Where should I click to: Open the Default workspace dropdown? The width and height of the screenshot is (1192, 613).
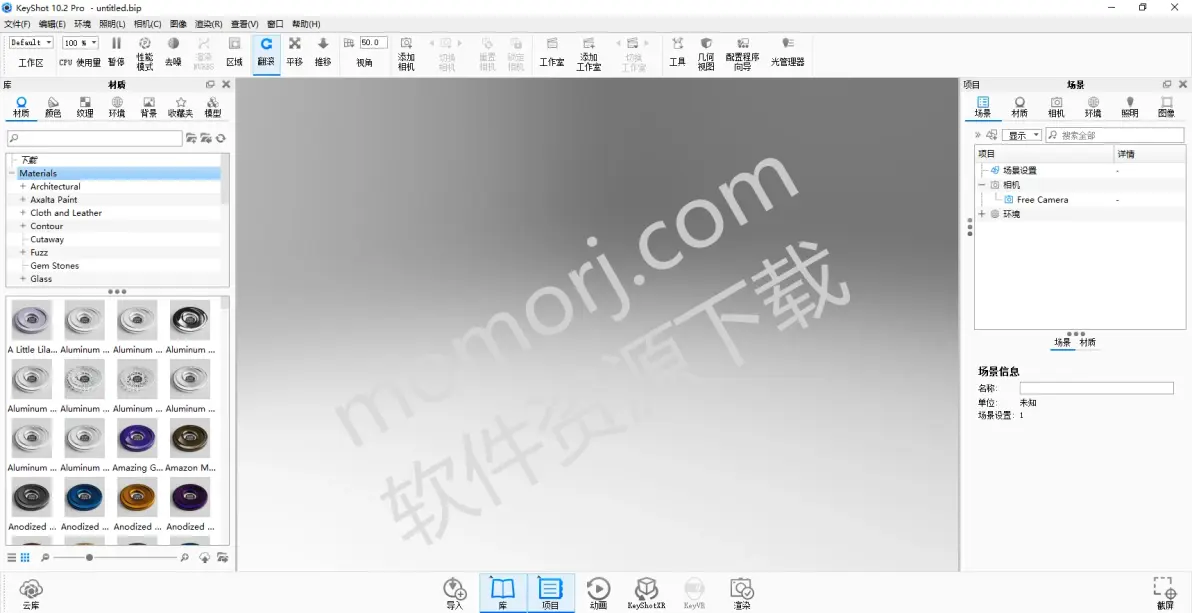tap(31, 43)
